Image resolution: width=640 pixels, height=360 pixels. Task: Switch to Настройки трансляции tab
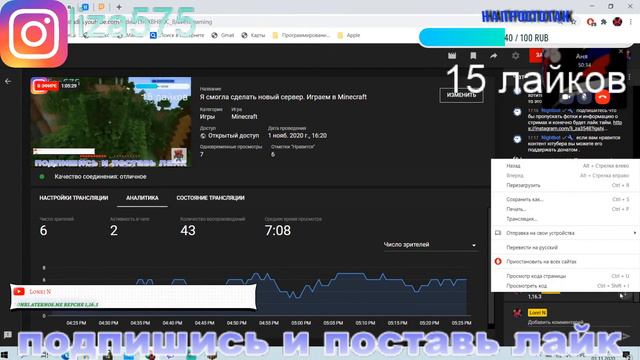click(x=74, y=198)
